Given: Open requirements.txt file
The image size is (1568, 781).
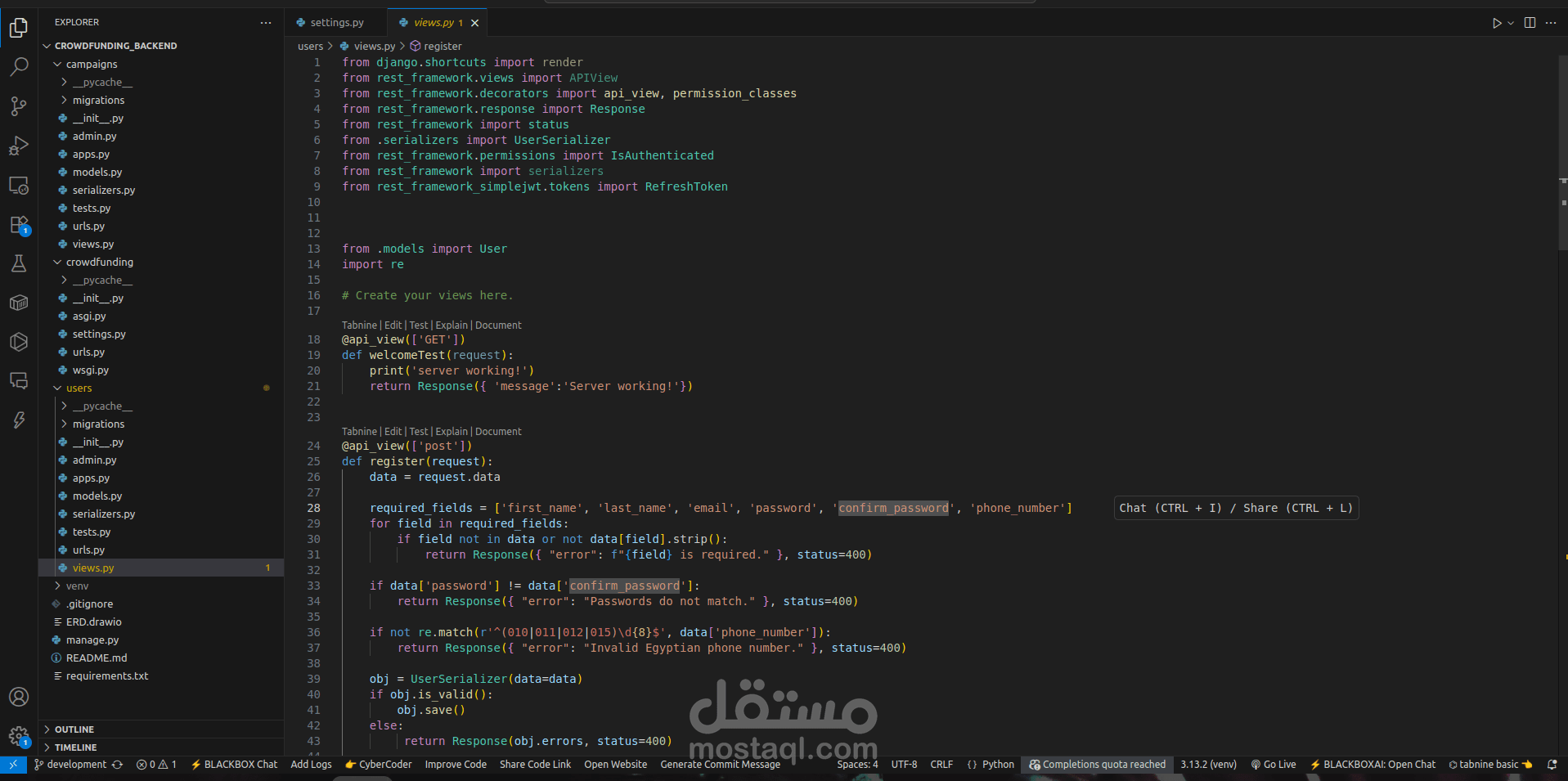Looking at the screenshot, I should point(161,676).
